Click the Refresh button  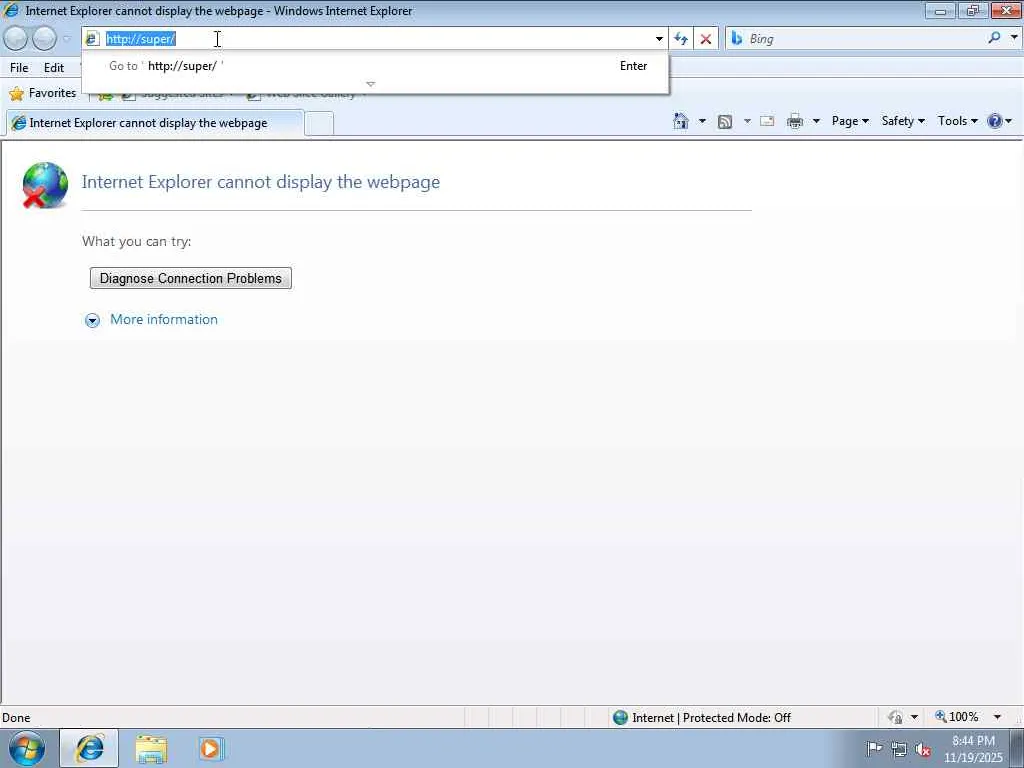(680, 39)
